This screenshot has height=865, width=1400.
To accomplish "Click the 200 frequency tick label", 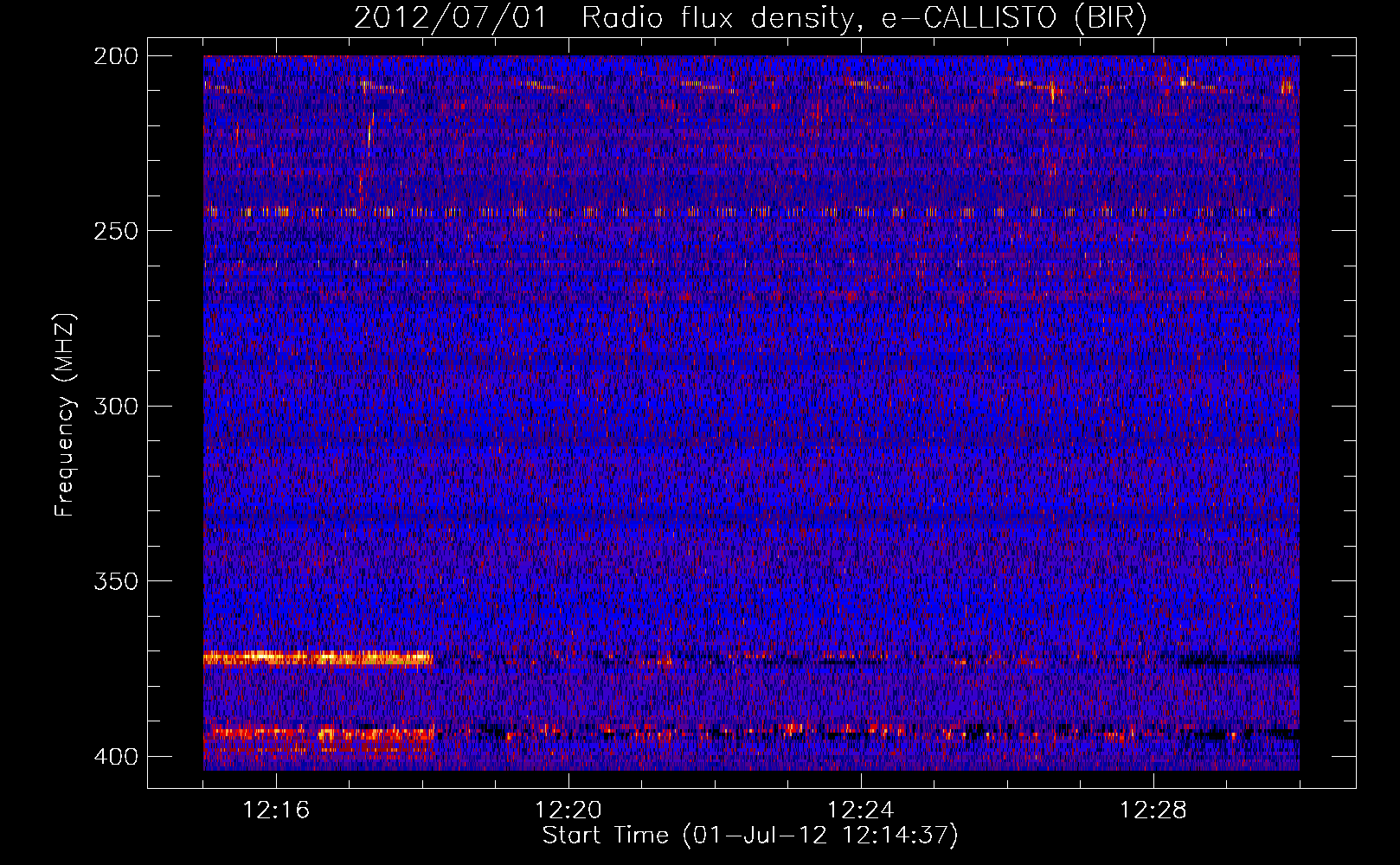I will [x=115, y=56].
